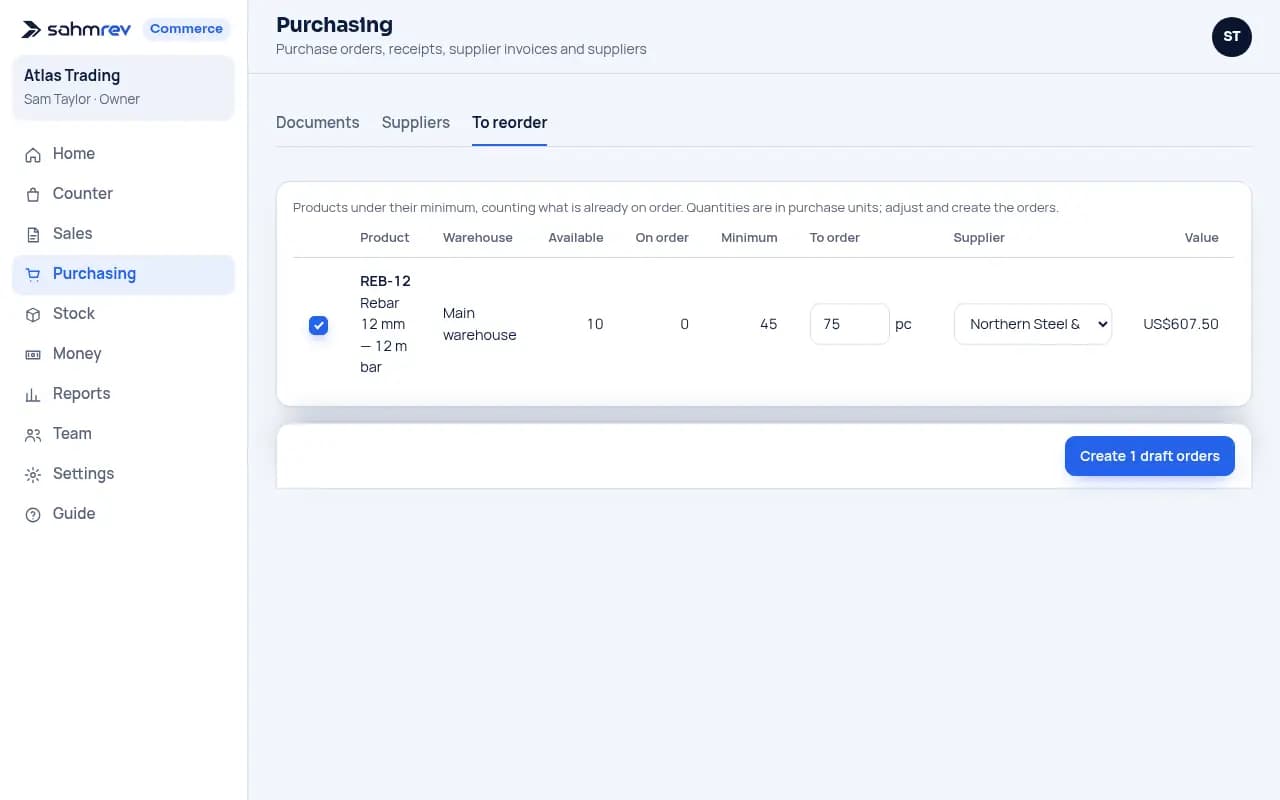Viewport: 1280px width, 800px height.
Task: Open the Northern Steel supplier dropdown
Action: pos(1033,324)
